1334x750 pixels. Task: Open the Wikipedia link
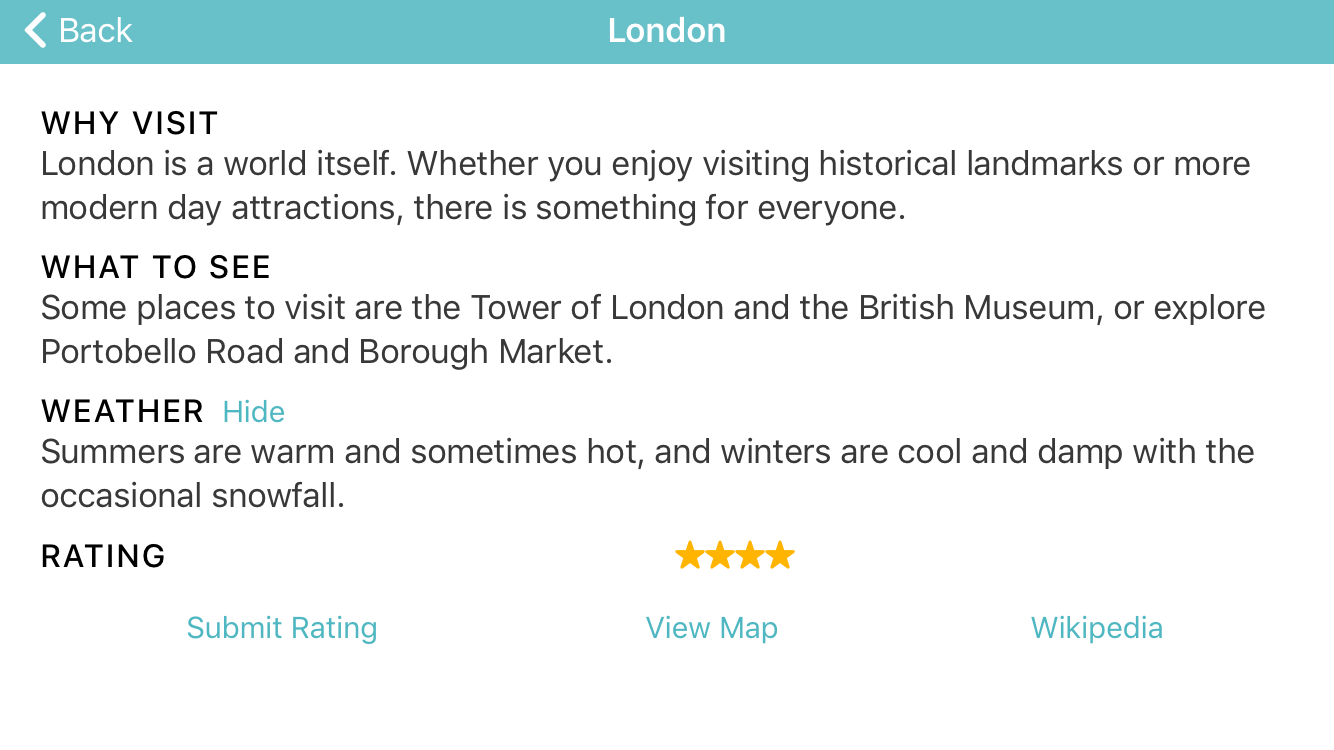click(1096, 628)
